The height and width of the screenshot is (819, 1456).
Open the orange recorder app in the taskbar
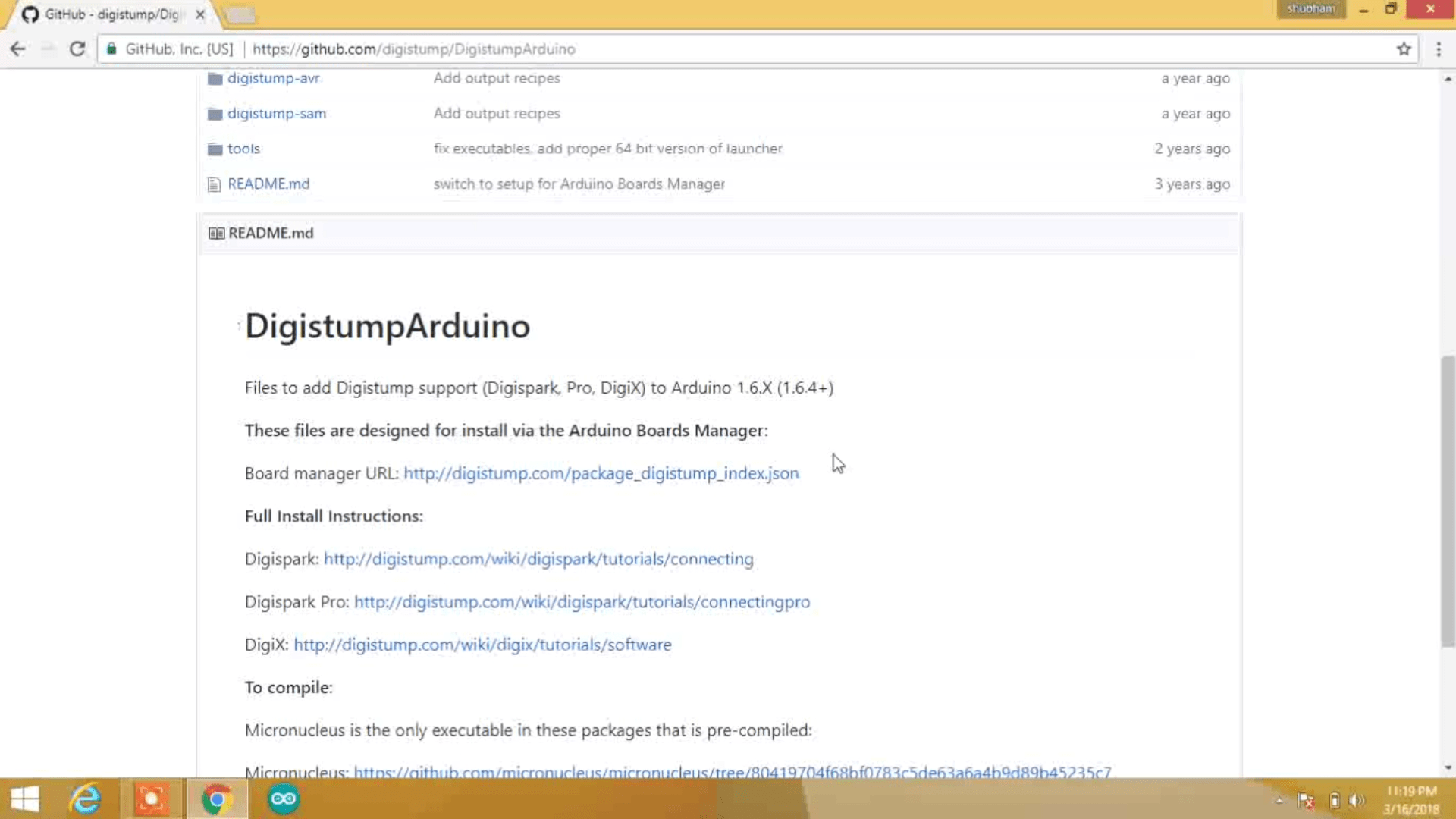point(152,799)
